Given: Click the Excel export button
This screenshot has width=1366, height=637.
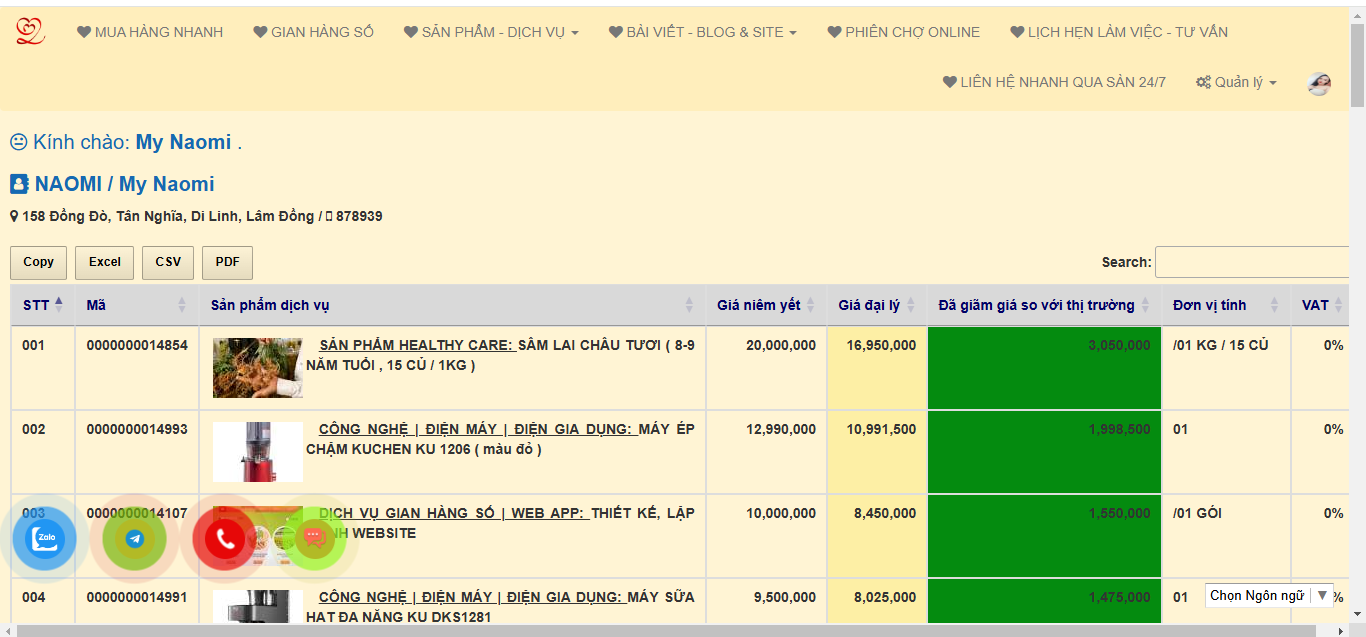Looking at the screenshot, I should click(105, 262).
